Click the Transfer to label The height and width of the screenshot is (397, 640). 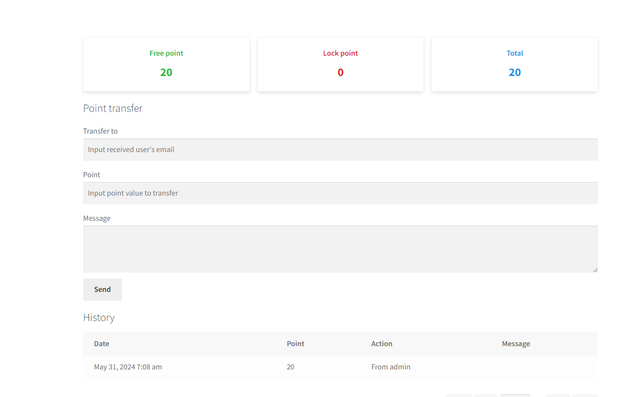click(100, 131)
